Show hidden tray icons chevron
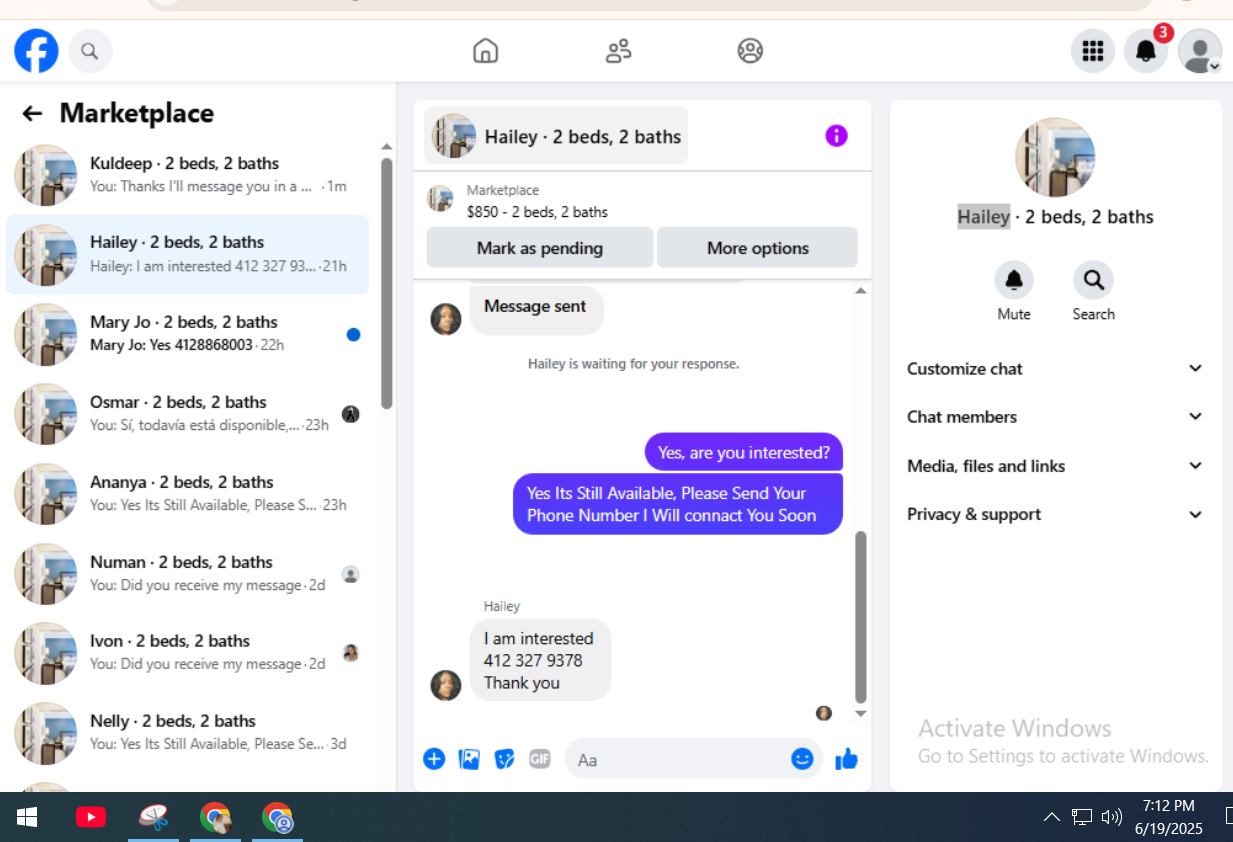This screenshot has height=842, width=1233. tap(1051, 817)
